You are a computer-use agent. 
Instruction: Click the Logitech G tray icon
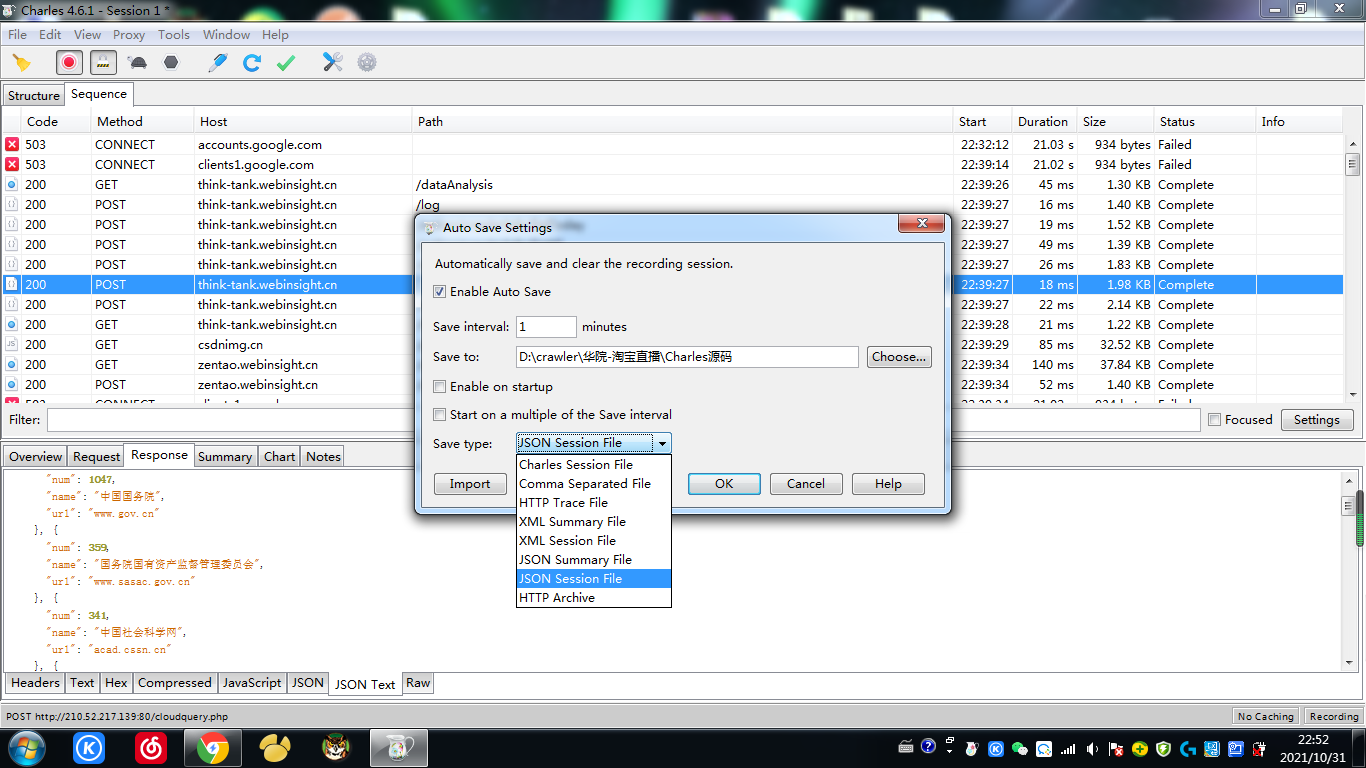pyautogui.click(x=1188, y=748)
